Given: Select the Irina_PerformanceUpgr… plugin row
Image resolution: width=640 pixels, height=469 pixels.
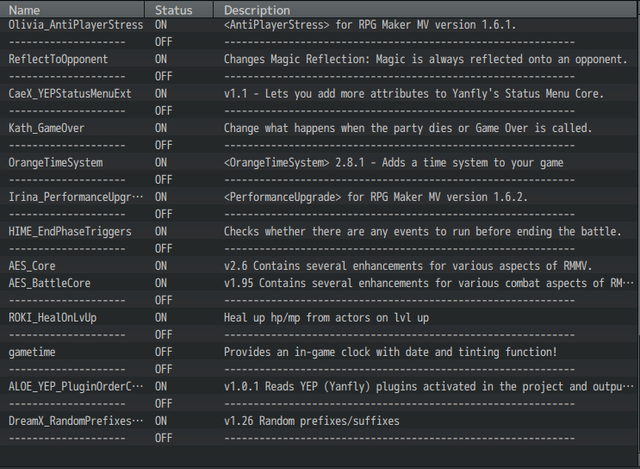Looking at the screenshot, I should pyautogui.click(x=318, y=197).
